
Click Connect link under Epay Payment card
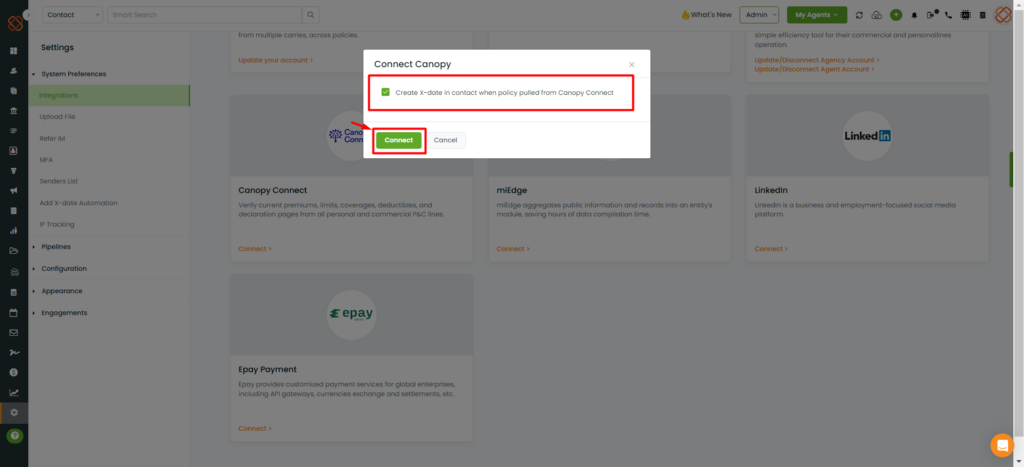255,428
